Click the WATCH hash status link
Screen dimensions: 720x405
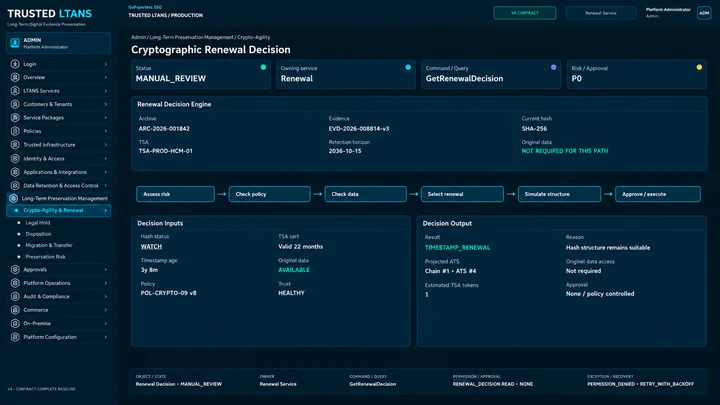click(151, 247)
